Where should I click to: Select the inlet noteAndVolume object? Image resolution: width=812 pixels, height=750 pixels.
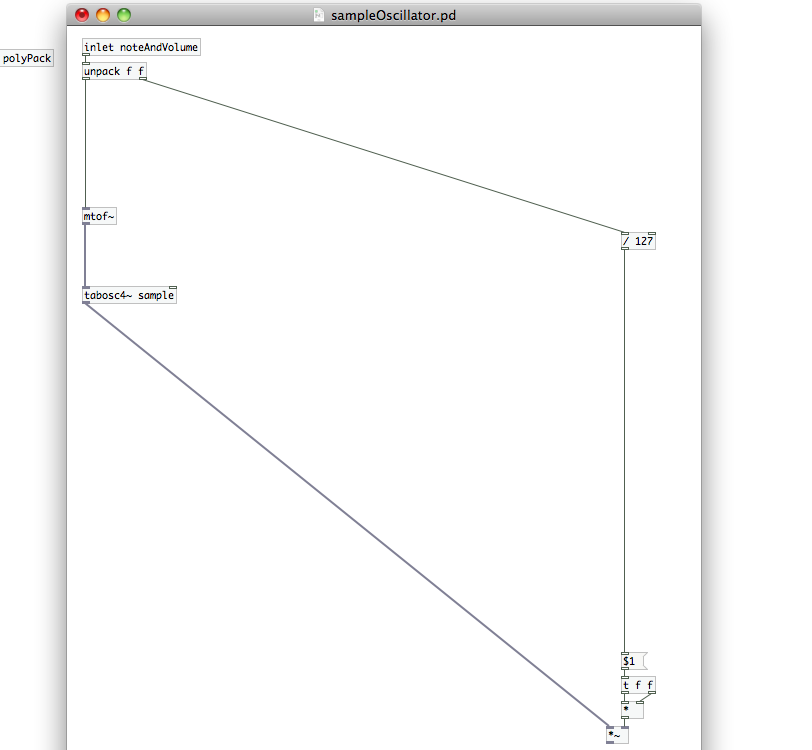pos(141,48)
